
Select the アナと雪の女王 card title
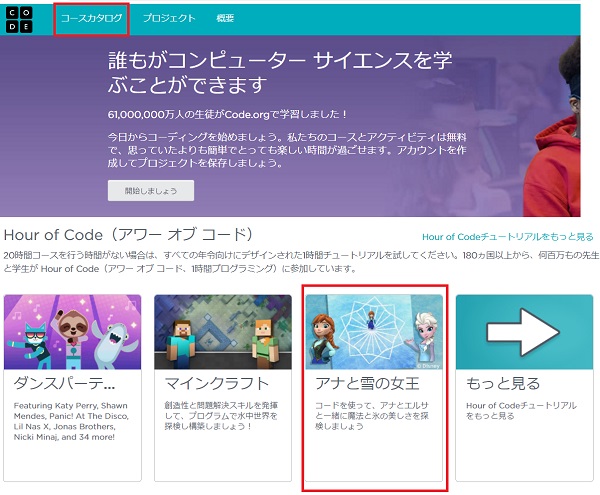point(367,383)
